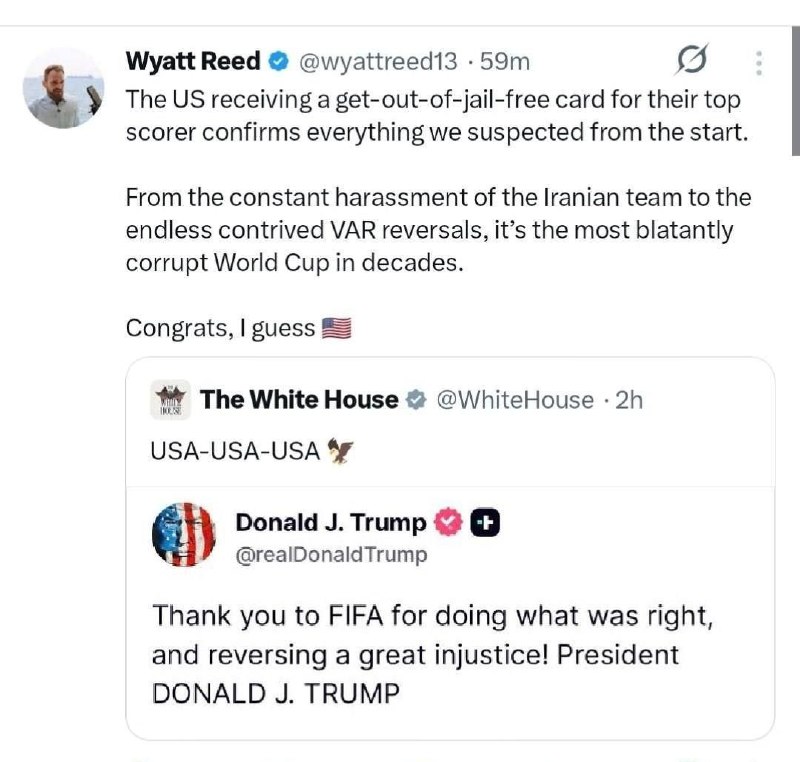Open the @realDonaldTrump handle

(331, 554)
